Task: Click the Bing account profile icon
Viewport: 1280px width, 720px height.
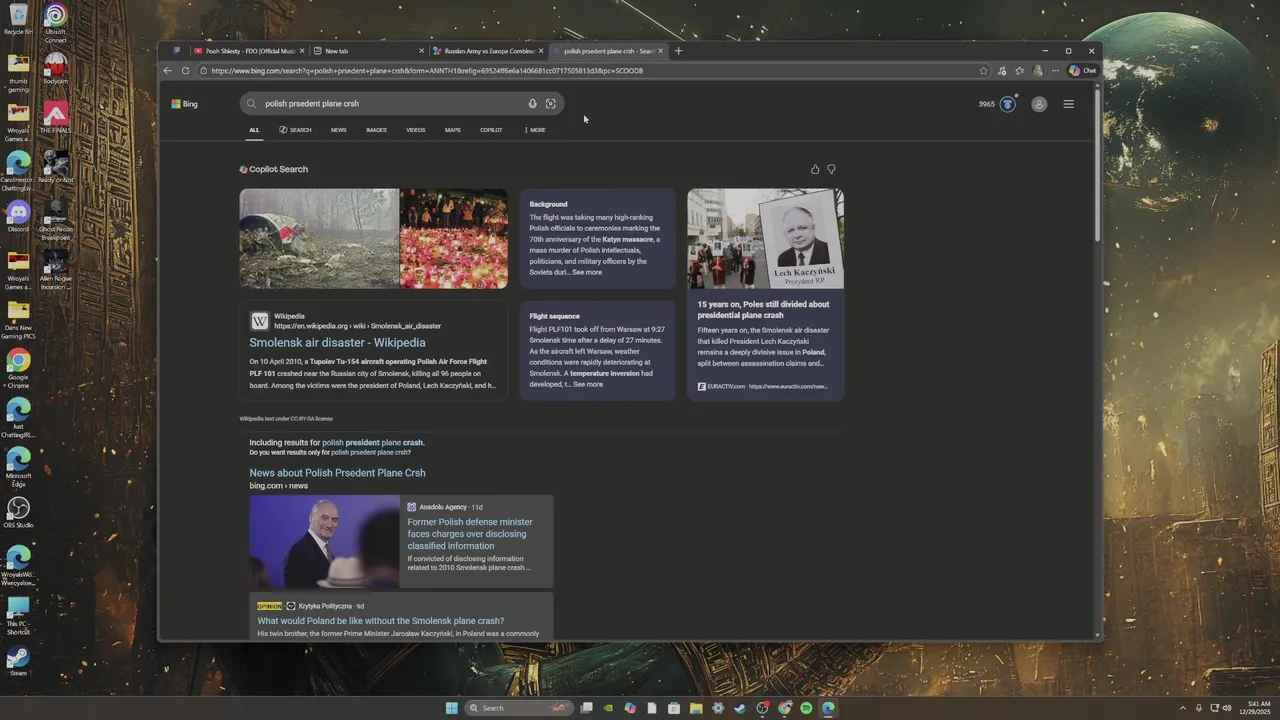Action: coord(1039,104)
